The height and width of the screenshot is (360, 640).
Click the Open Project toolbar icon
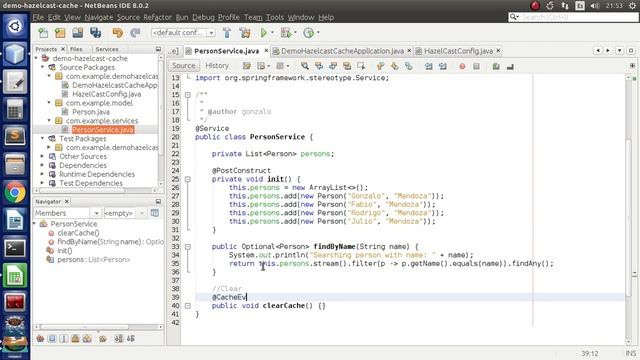(x=78, y=33)
